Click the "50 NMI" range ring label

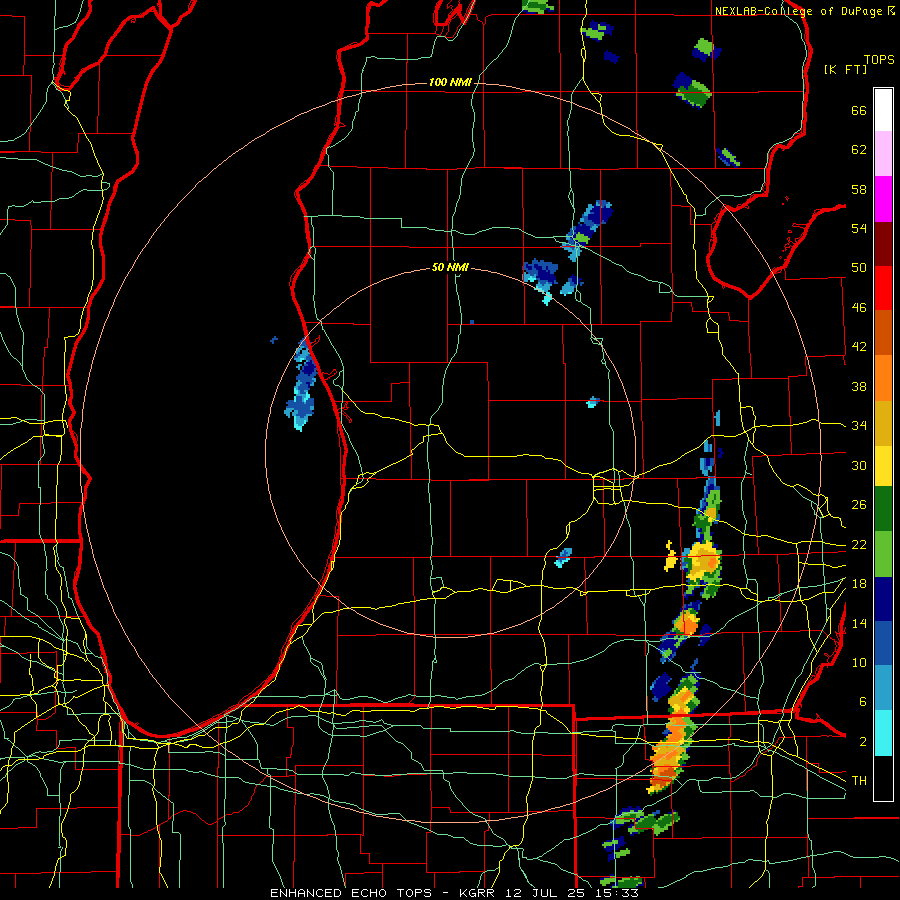tap(451, 267)
